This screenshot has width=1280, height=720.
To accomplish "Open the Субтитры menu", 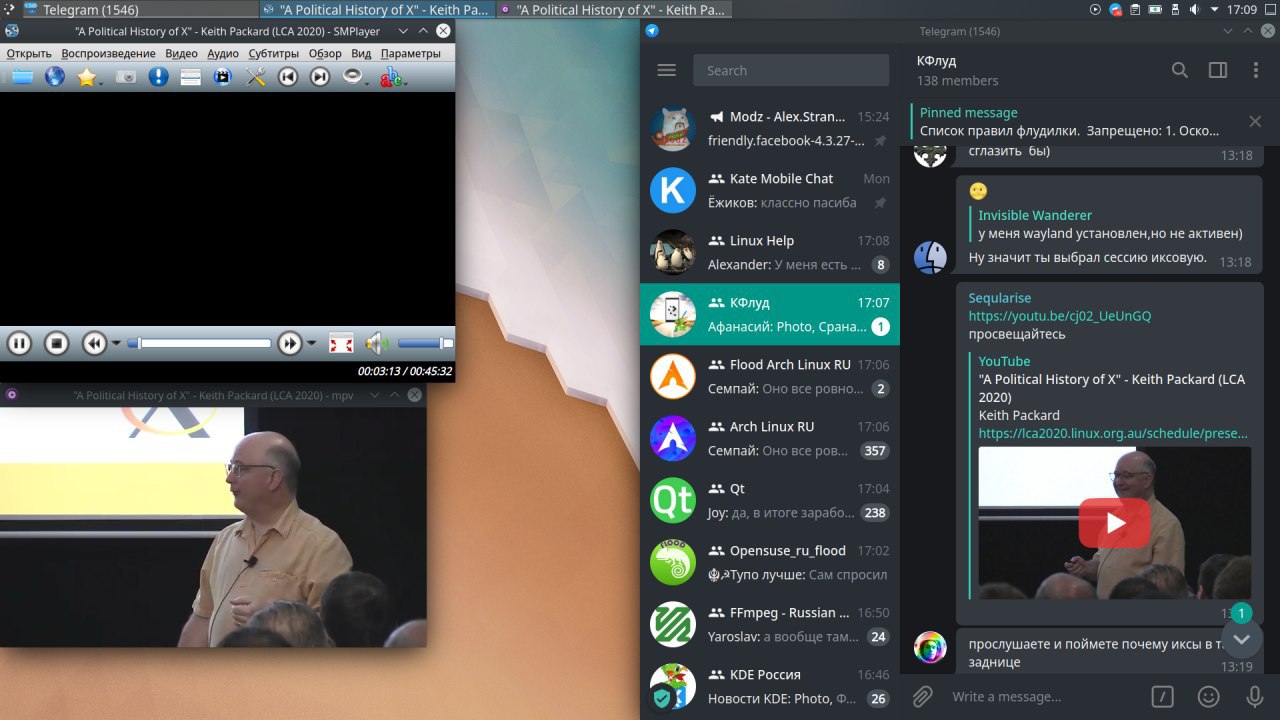I will pos(273,54).
